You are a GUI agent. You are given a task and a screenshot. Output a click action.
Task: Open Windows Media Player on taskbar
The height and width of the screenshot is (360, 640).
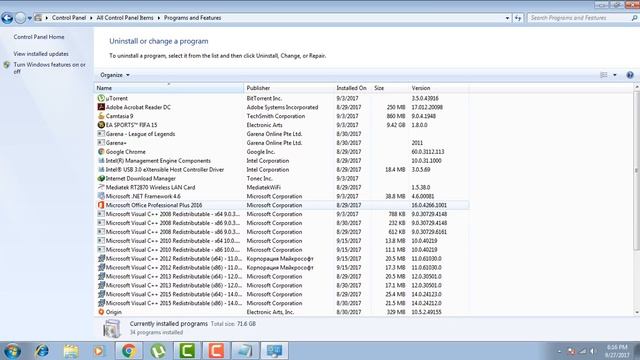pyautogui.click(x=99, y=351)
